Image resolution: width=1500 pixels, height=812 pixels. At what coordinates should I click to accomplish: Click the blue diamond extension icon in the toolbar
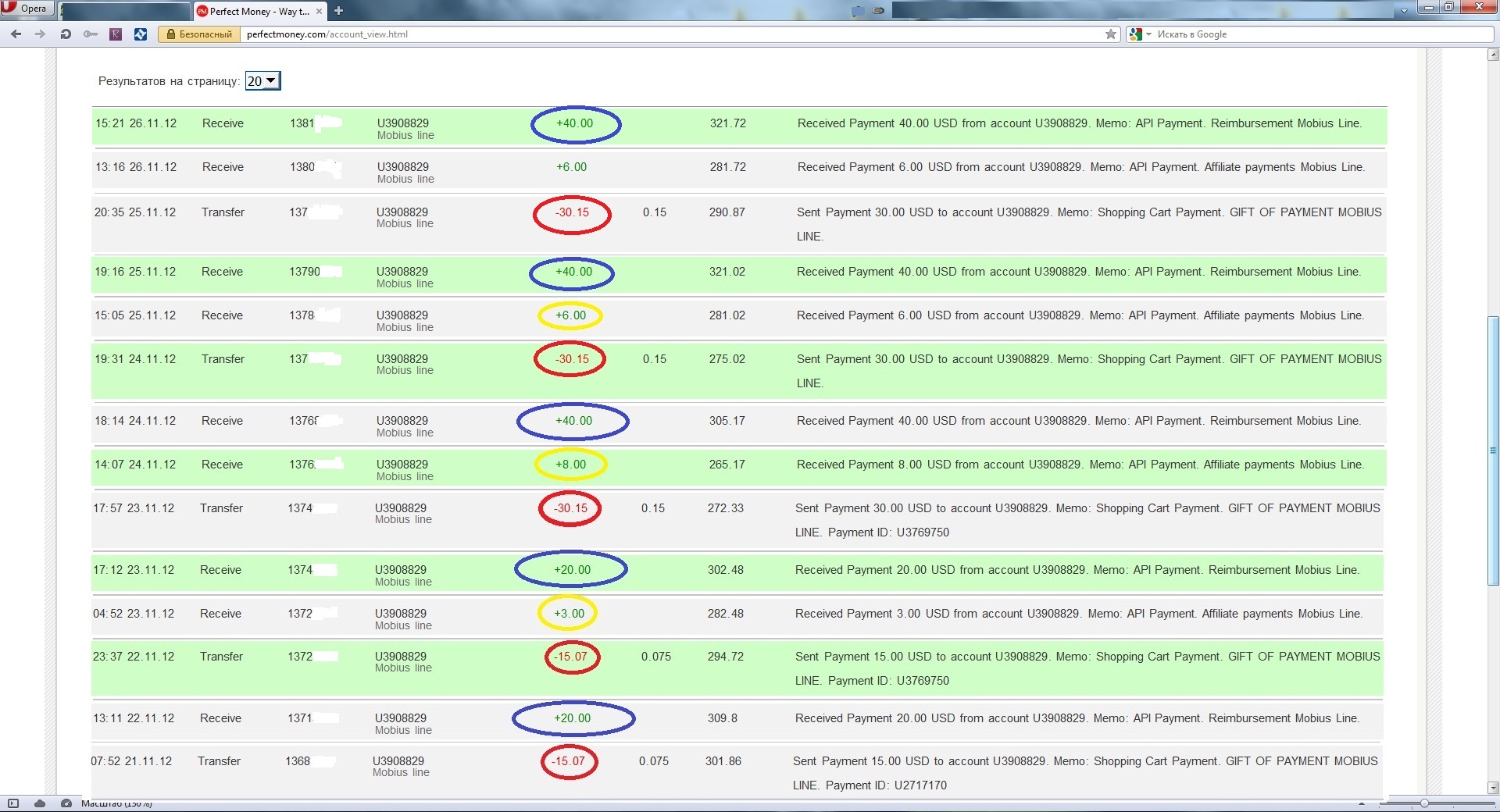point(141,34)
